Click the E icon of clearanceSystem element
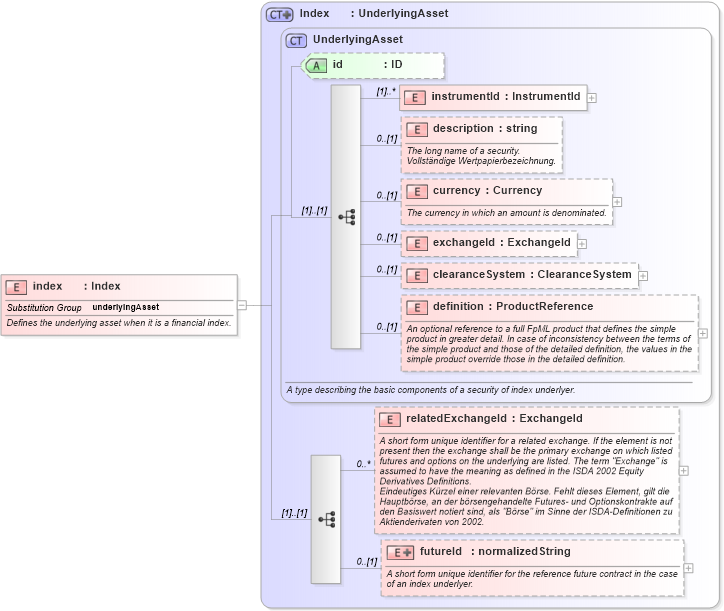 coord(417,276)
